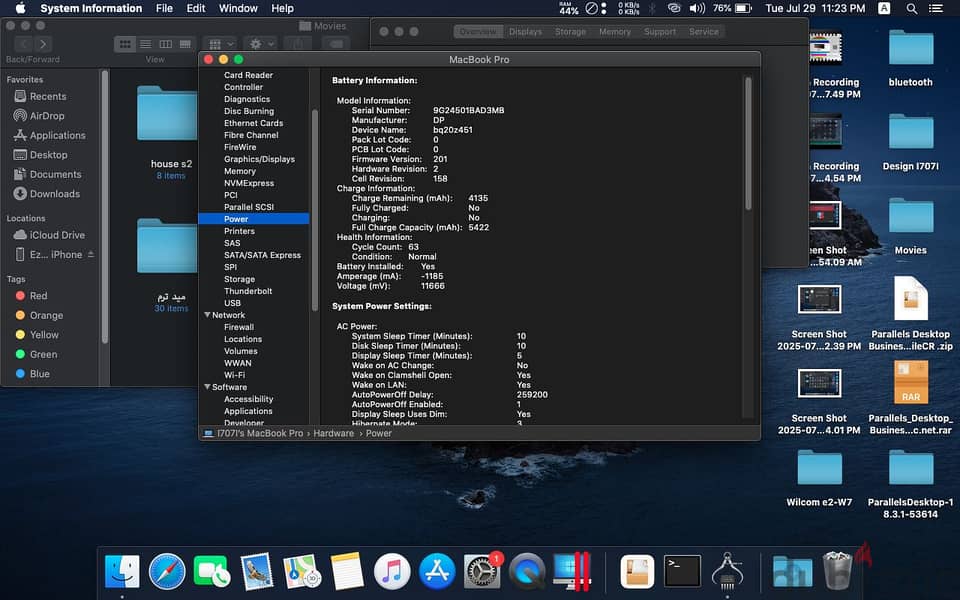Click the volume icon in menu bar
The width and height of the screenshot is (960, 600).
pyautogui.click(x=697, y=9)
